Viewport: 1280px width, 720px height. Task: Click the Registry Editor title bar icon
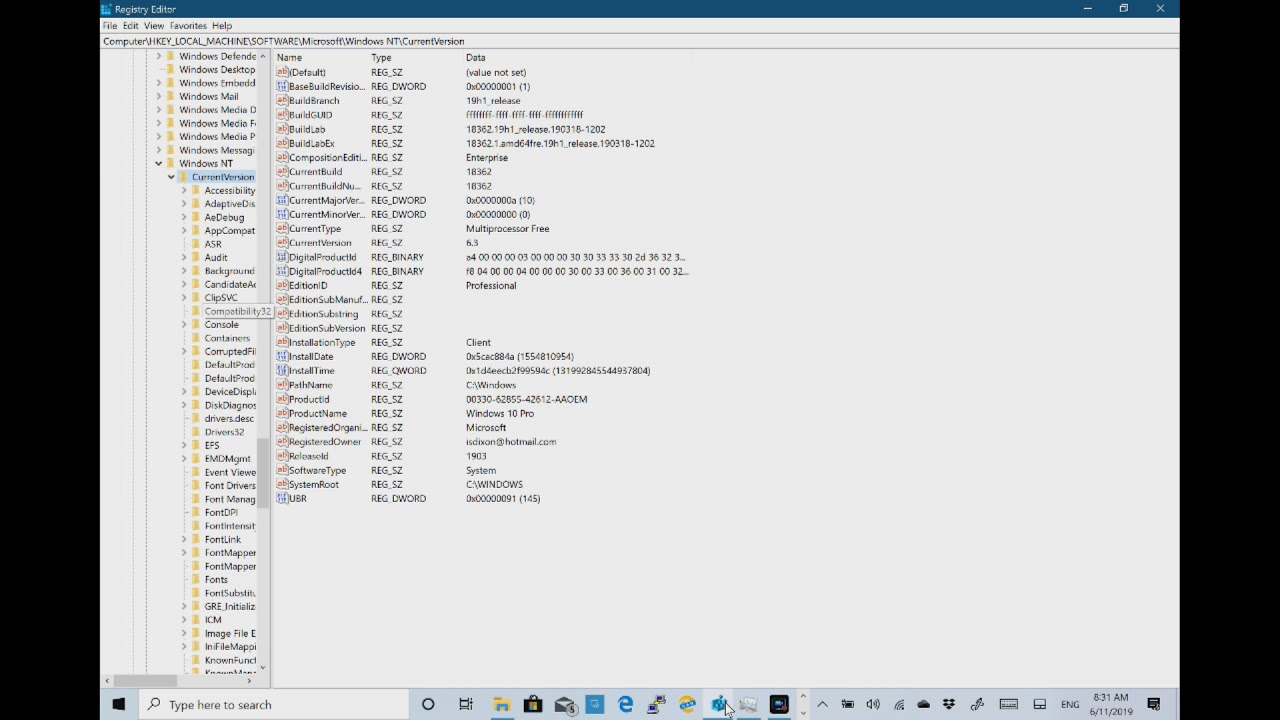[x=107, y=9]
